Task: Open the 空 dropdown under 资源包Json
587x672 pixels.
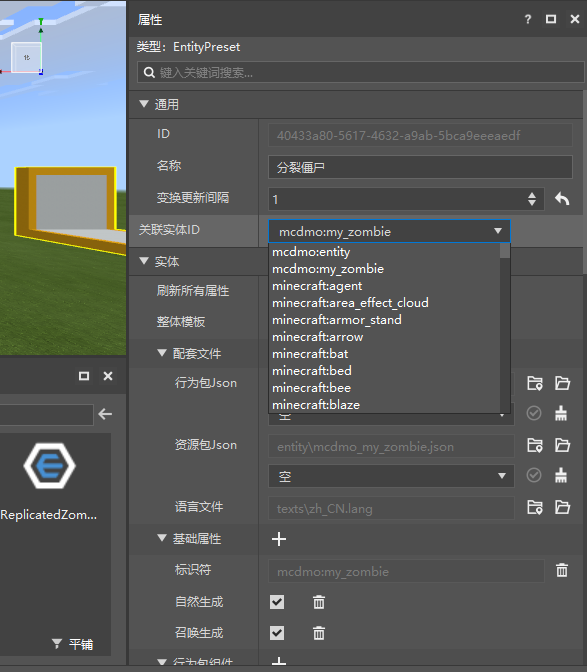Action: point(391,476)
